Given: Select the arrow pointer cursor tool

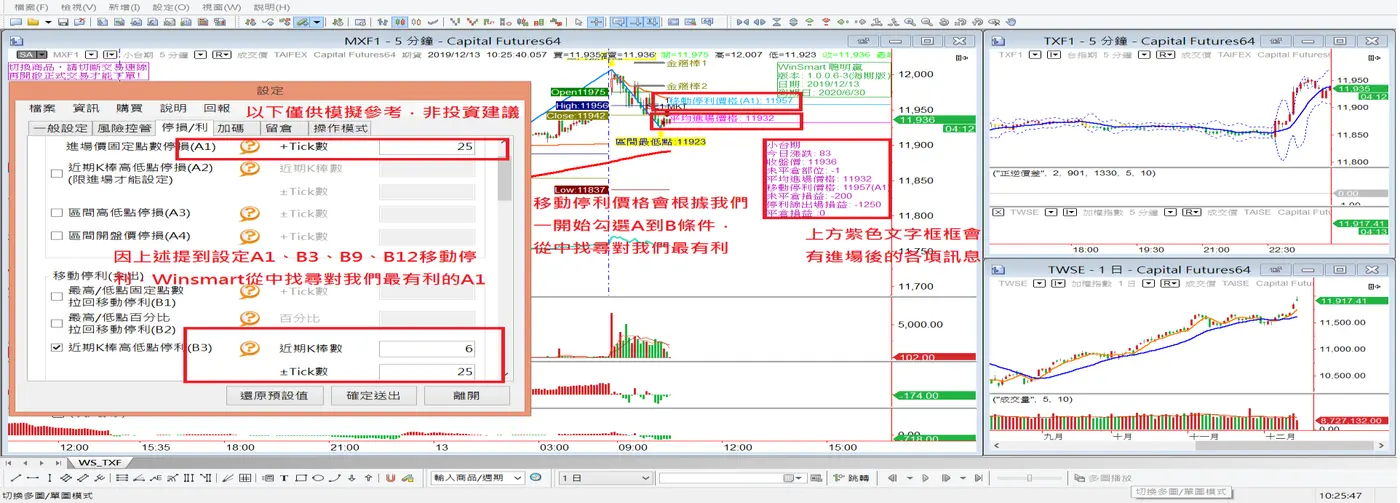Looking at the screenshot, I should (578, 21).
